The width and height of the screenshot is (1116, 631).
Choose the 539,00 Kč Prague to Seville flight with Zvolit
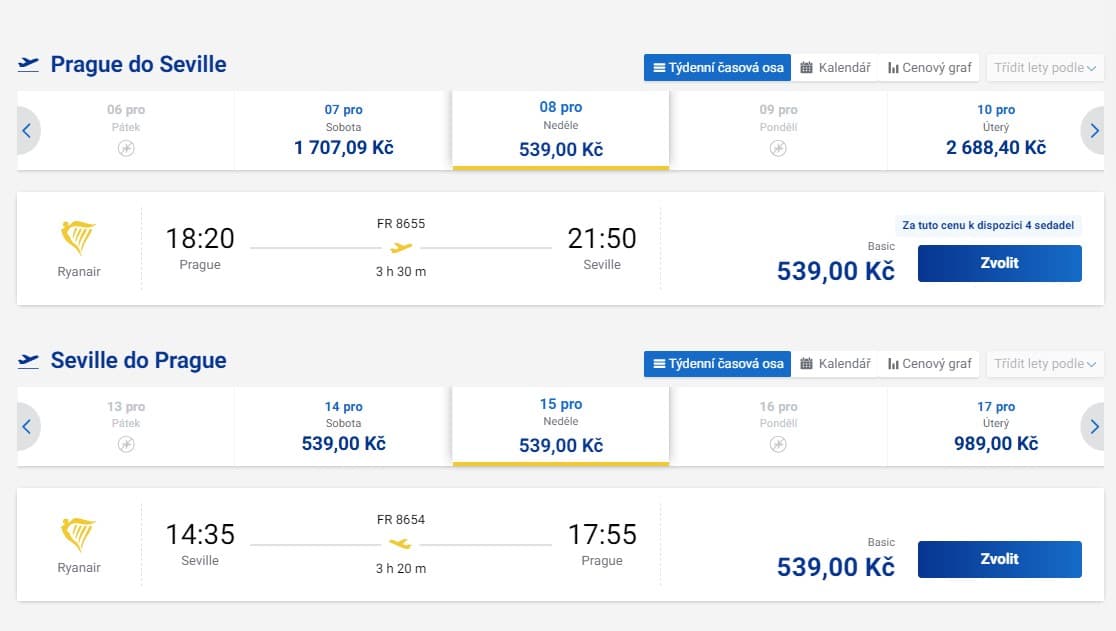click(999, 263)
